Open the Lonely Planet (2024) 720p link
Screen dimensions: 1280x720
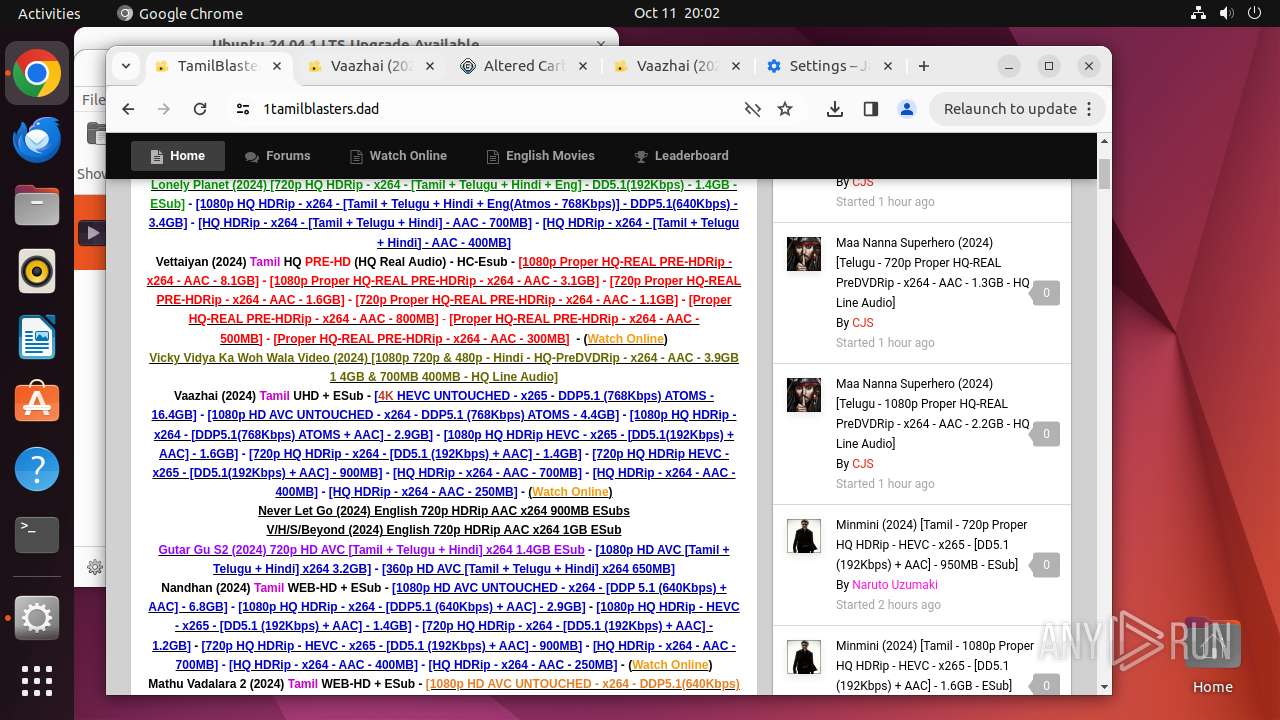point(444,194)
